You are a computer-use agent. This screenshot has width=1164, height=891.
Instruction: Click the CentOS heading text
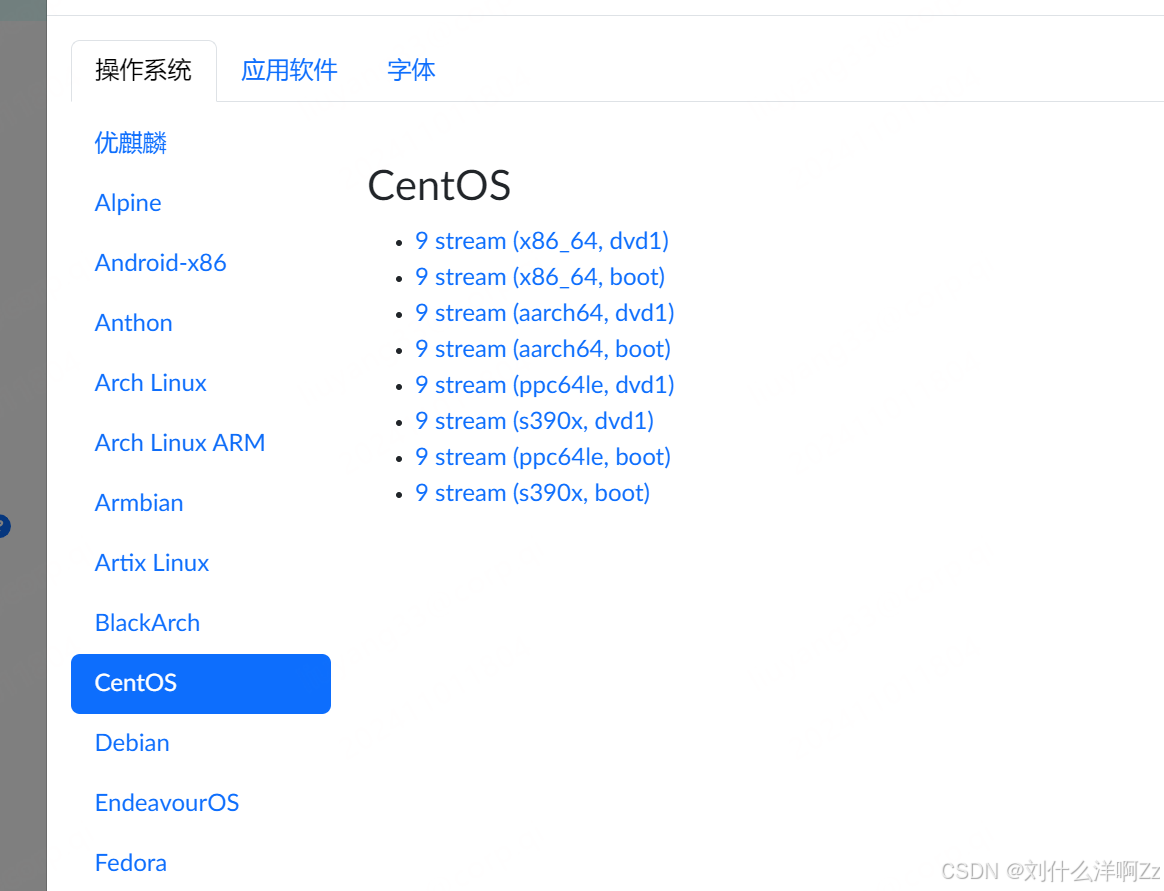439,186
